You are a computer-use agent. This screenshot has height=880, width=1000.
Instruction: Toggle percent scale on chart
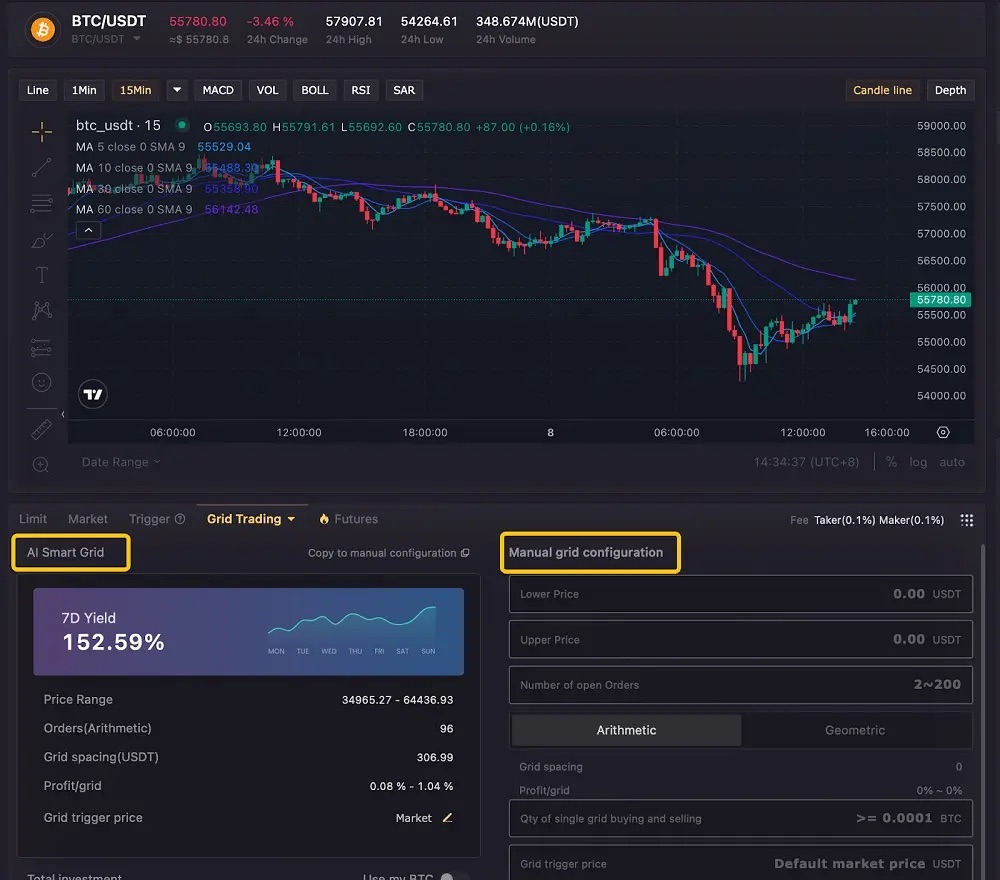(x=891, y=462)
